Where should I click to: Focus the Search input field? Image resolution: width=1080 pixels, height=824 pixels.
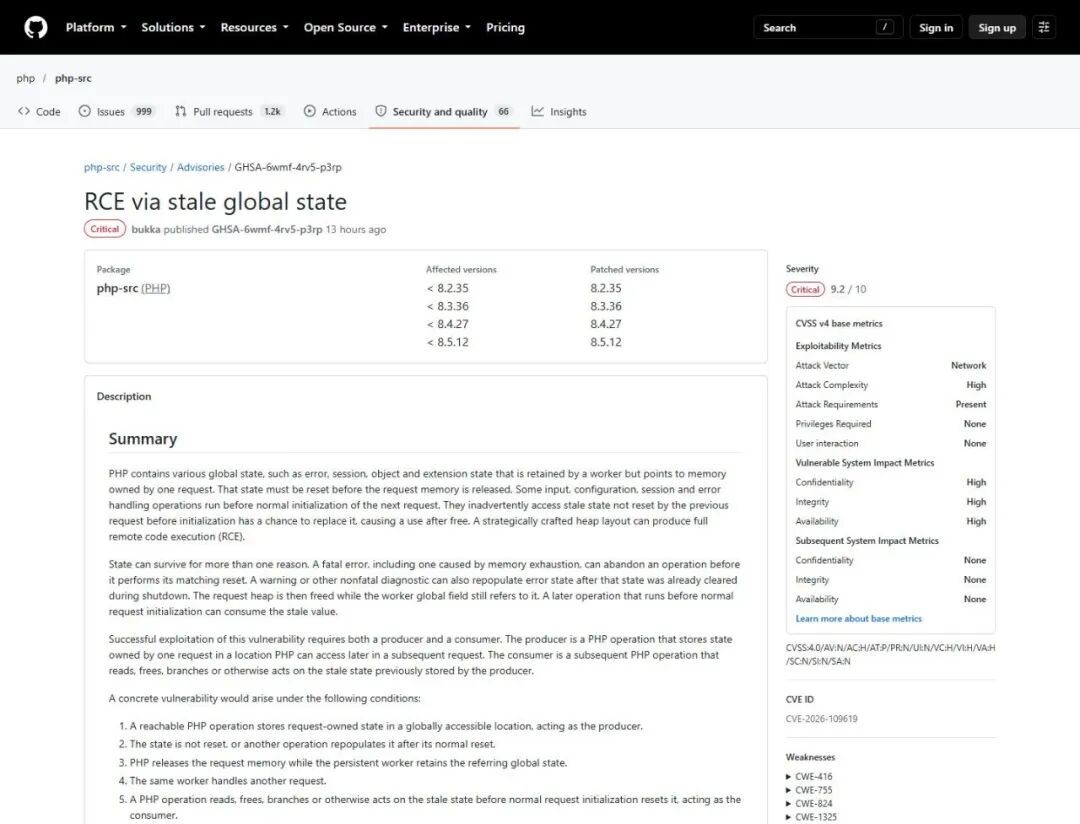(x=828, y=28)
